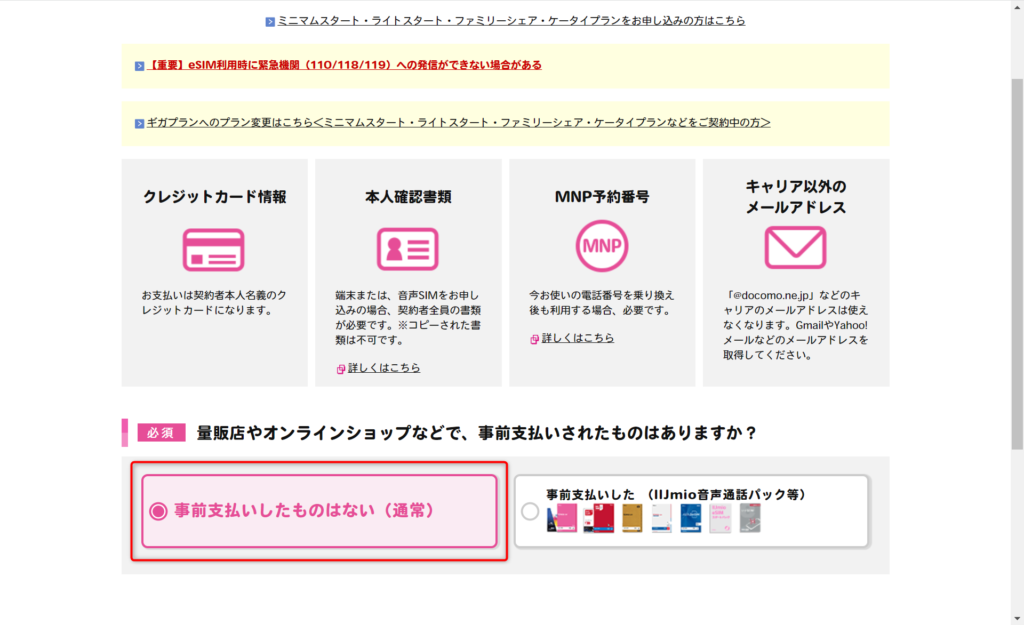Click the MNP予約番号 heading

(x=601, y=197)
